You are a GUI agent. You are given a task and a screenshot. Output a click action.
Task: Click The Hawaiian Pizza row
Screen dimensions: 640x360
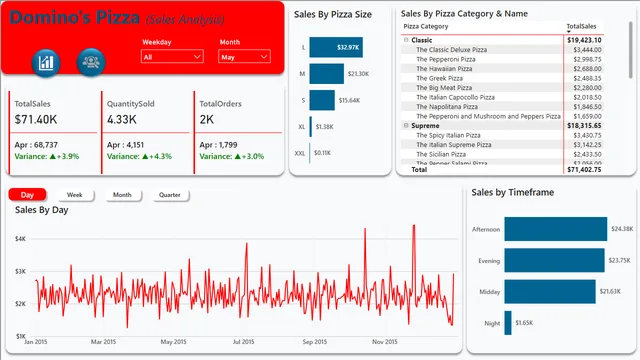click(502, 69)
